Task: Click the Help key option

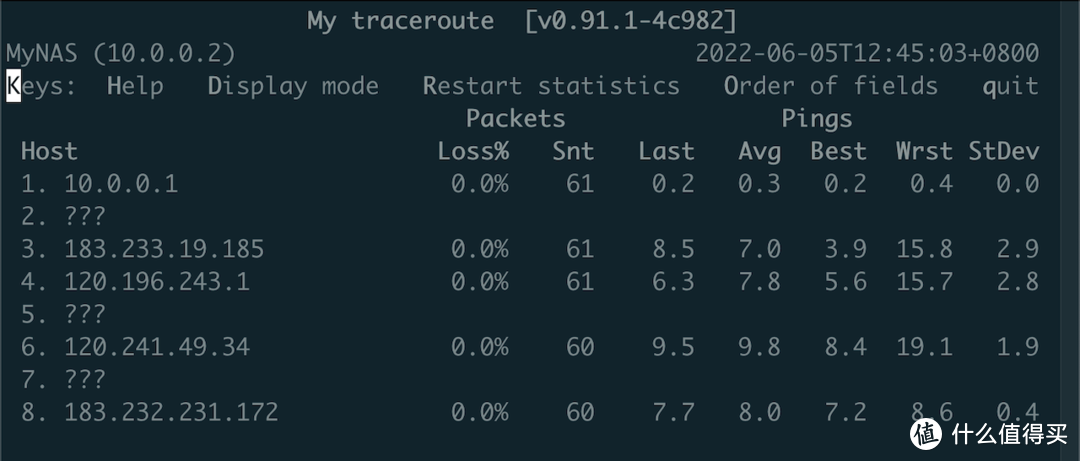Action: click(x=135, y=86)
